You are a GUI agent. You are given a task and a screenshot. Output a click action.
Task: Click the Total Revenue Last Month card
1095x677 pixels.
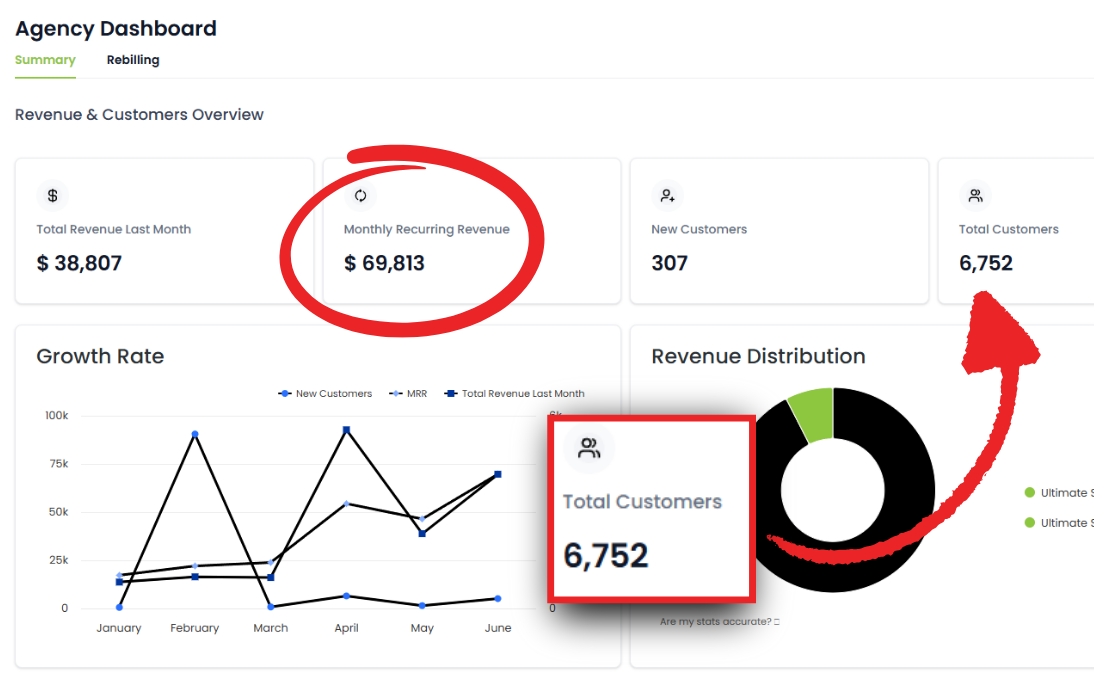[165, 231]
